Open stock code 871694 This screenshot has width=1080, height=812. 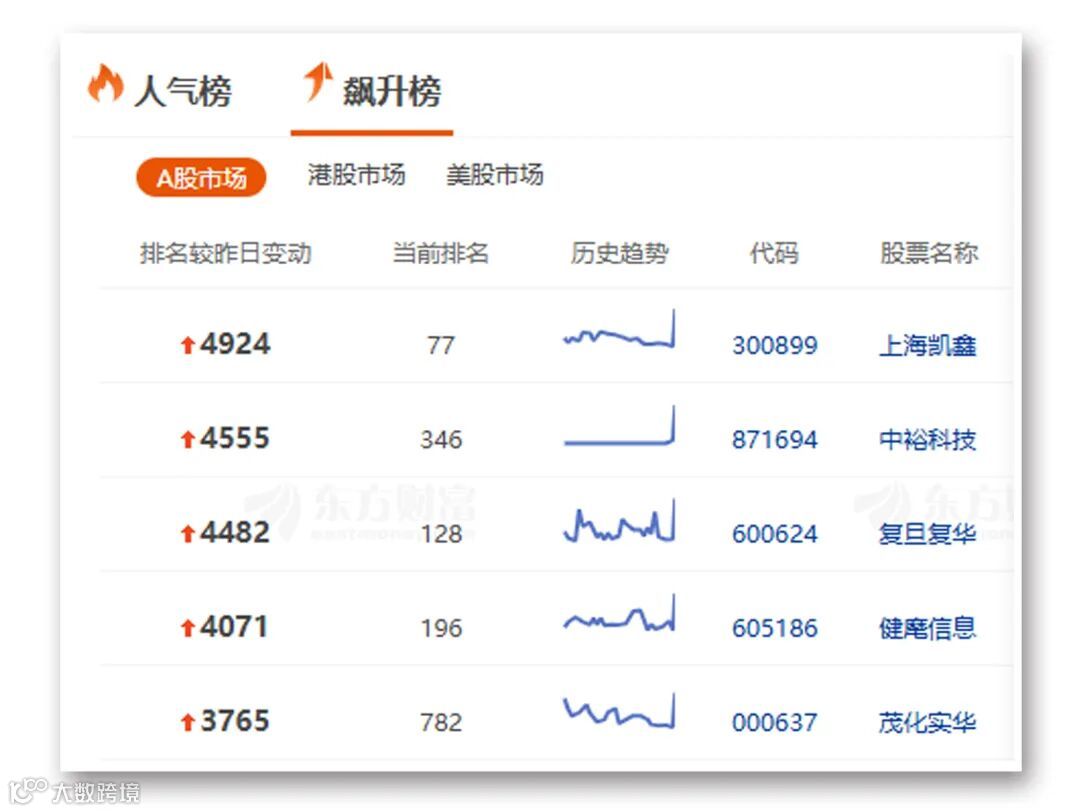click(x=774, y=439)
